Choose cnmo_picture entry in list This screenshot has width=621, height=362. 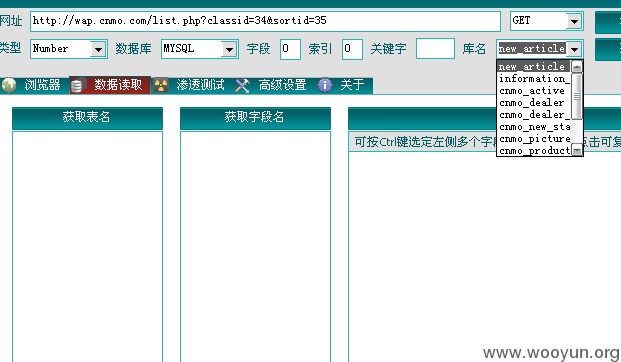(533, 139)
